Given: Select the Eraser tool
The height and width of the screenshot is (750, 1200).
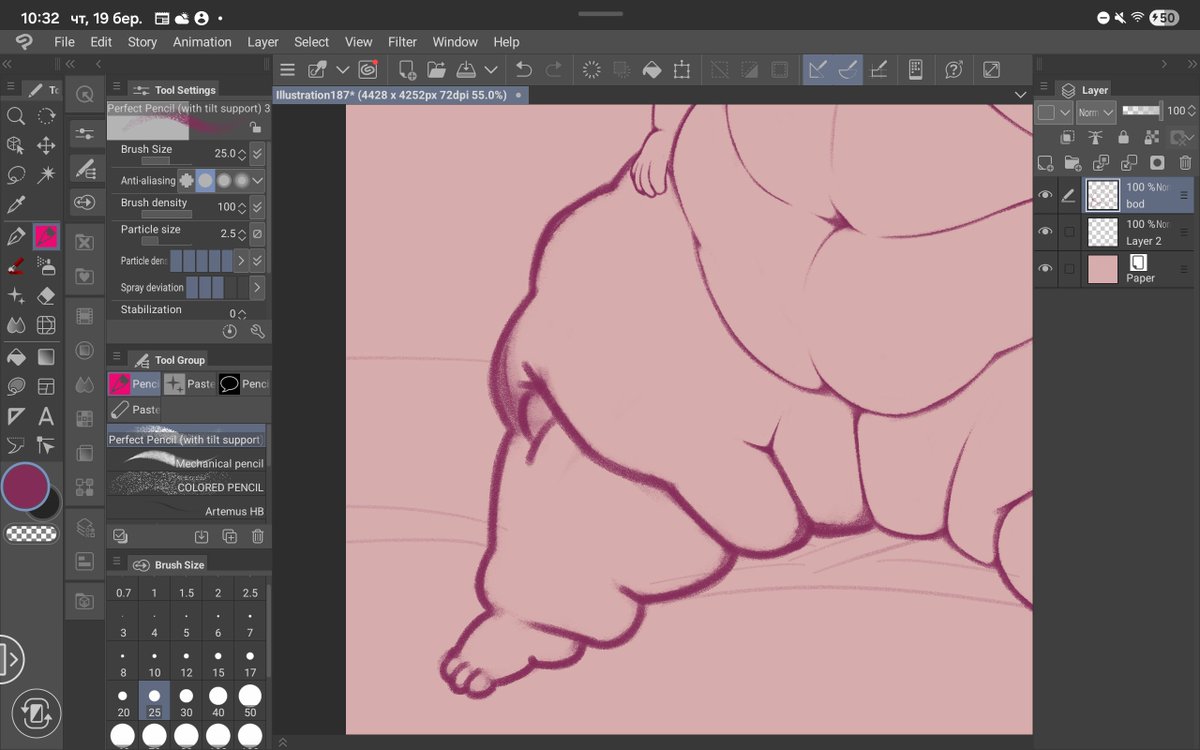Looking at the screenshot, I should (x=46, y=296).
